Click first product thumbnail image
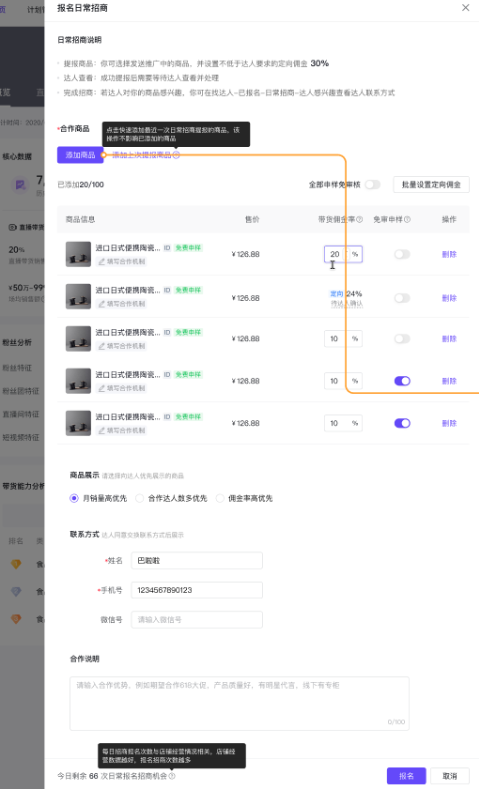Viewport: 479px width, 789px height. (x=78, y=254)
